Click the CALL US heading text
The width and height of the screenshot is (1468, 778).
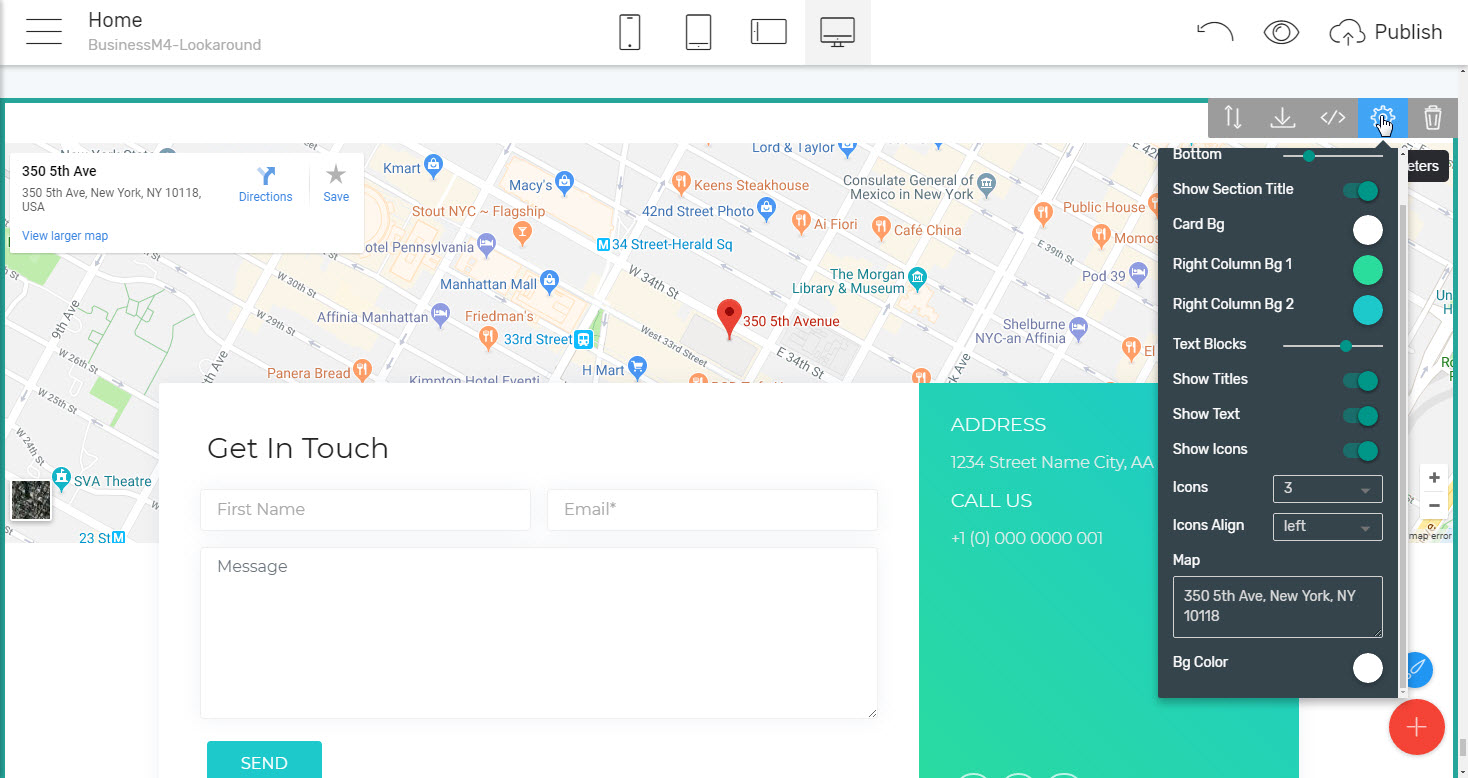coord(991,501)
